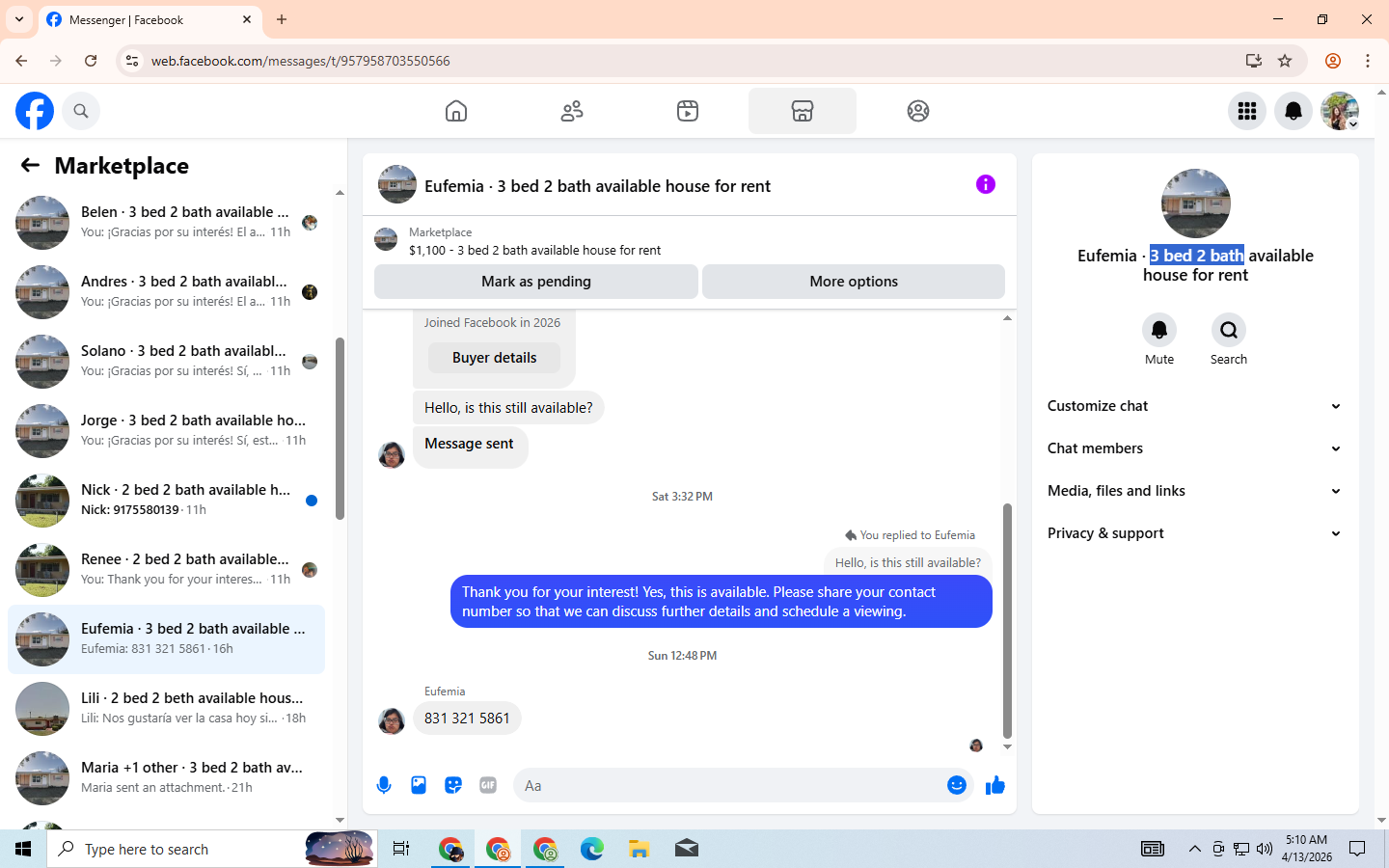The image size is (1389, 868).
Task: Click the Mark as pending button
Action: coord(536,282)
